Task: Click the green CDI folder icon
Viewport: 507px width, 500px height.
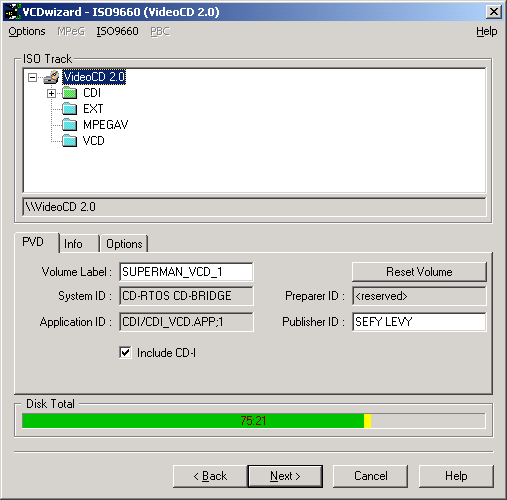Action: pyautogui.click(x=70, y=93)
